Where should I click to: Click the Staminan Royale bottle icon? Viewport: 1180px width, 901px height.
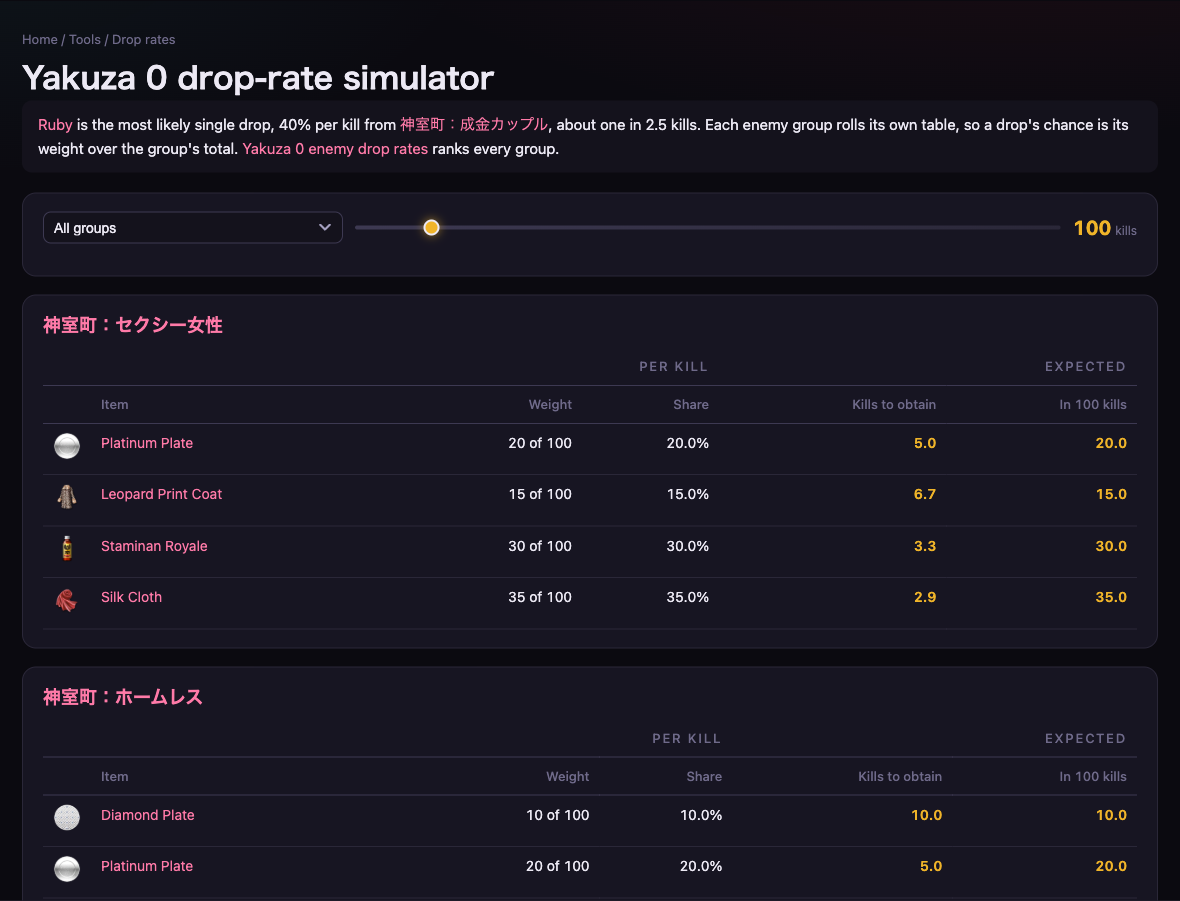67,548
